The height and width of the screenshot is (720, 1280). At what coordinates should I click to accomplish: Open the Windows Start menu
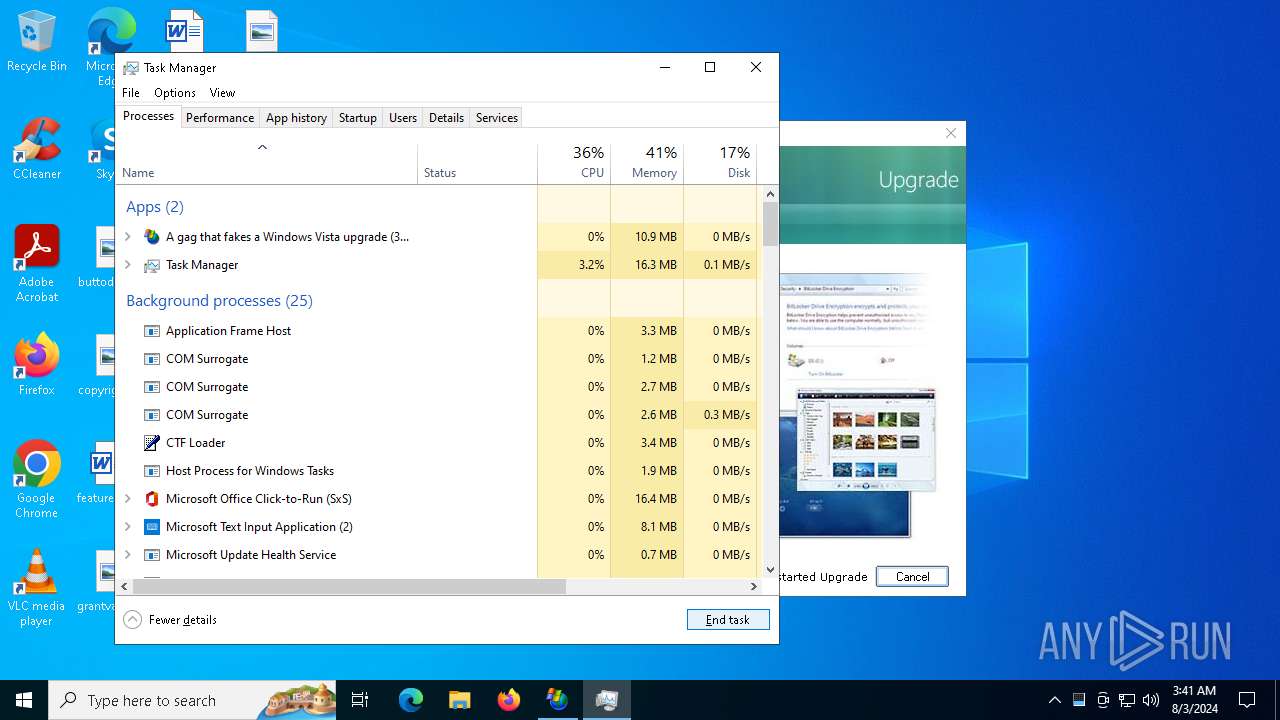(x=24, y=700)
